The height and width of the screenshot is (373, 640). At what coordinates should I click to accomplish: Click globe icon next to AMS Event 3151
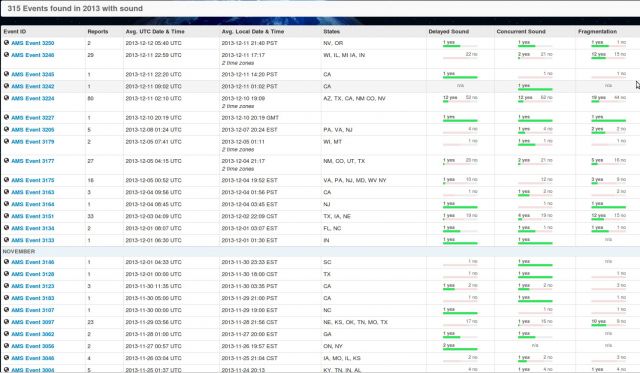coord(7,216)
